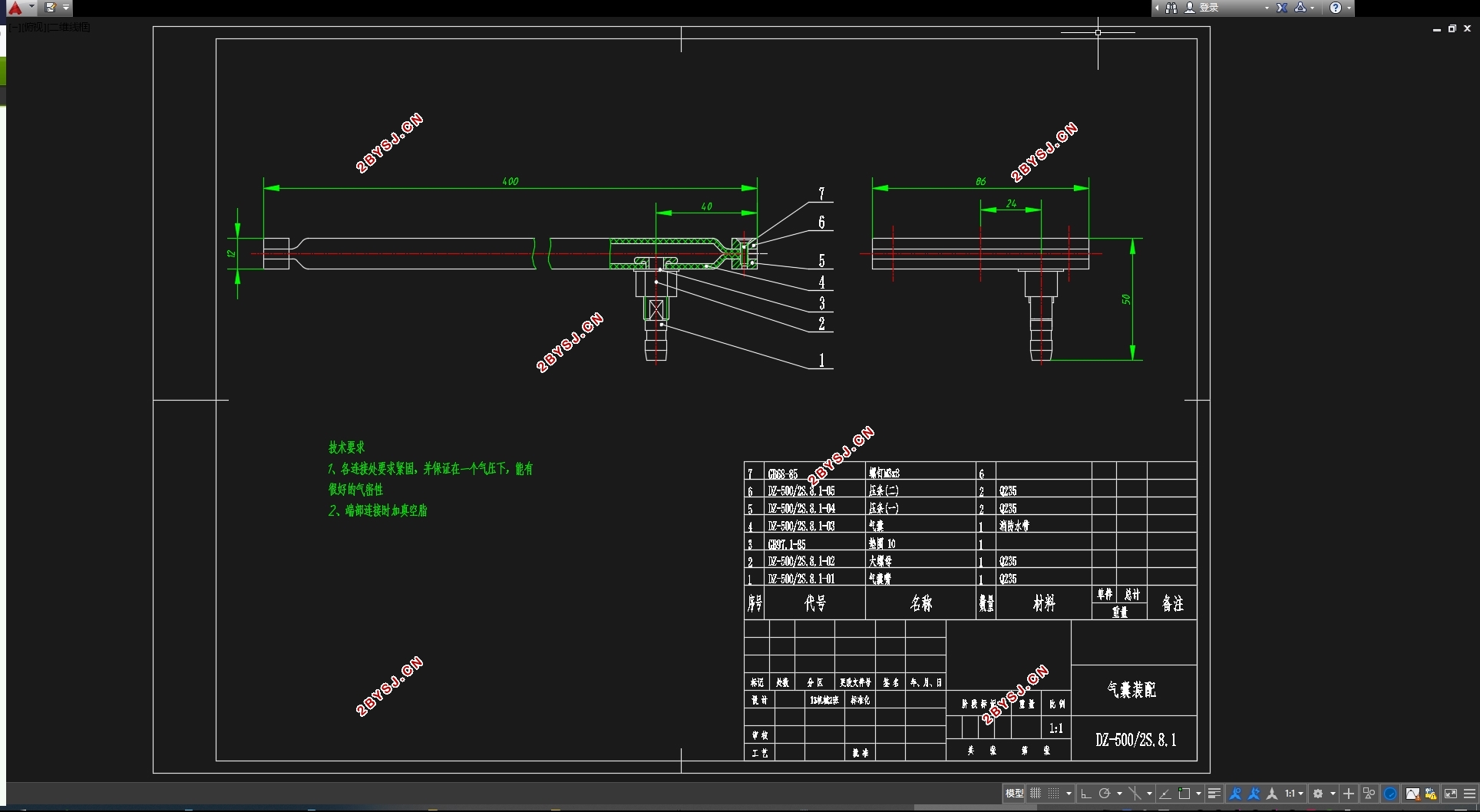
Task: Expand the workspace switching dropdown arrow
Action: pos(1333,793)
